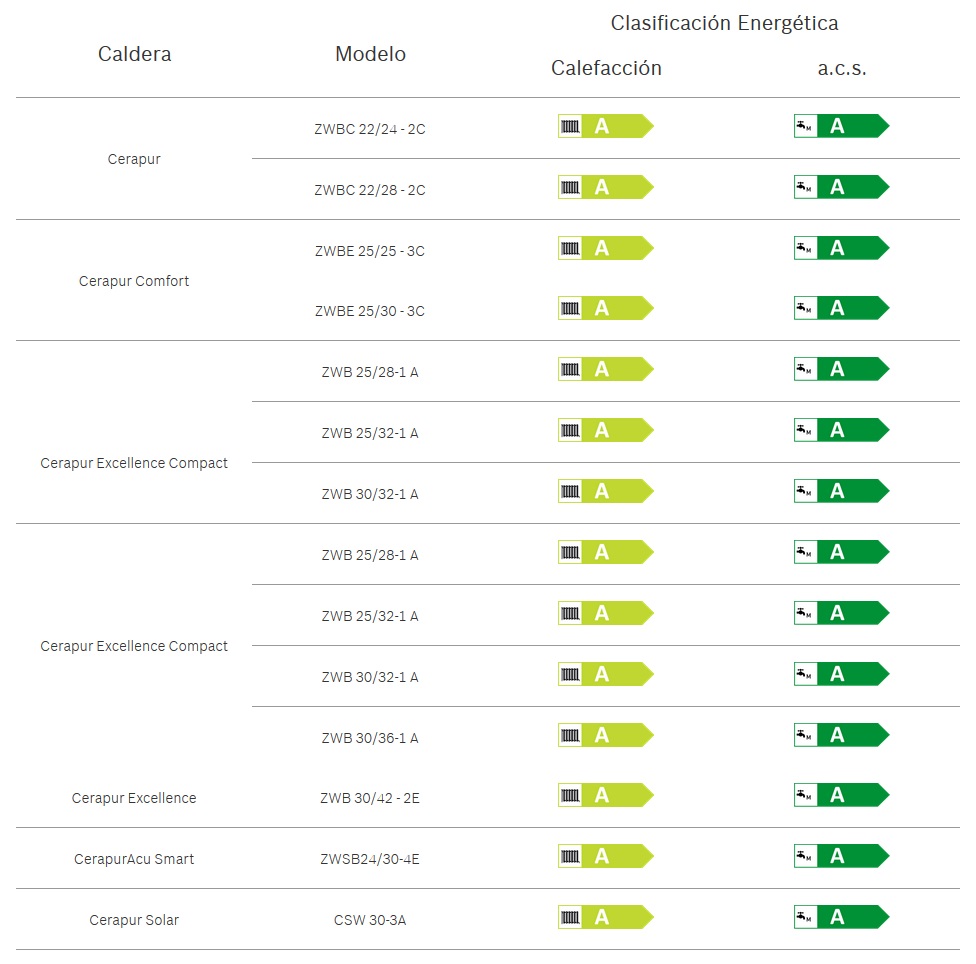Screen dimensions: 976x964
Task: Click the Caldera column header
Action: (134, 54)
